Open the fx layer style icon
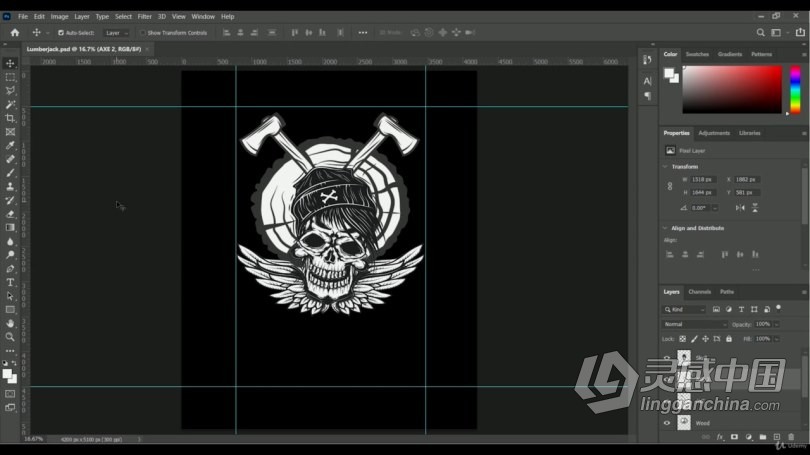 (x=720, y=437)
